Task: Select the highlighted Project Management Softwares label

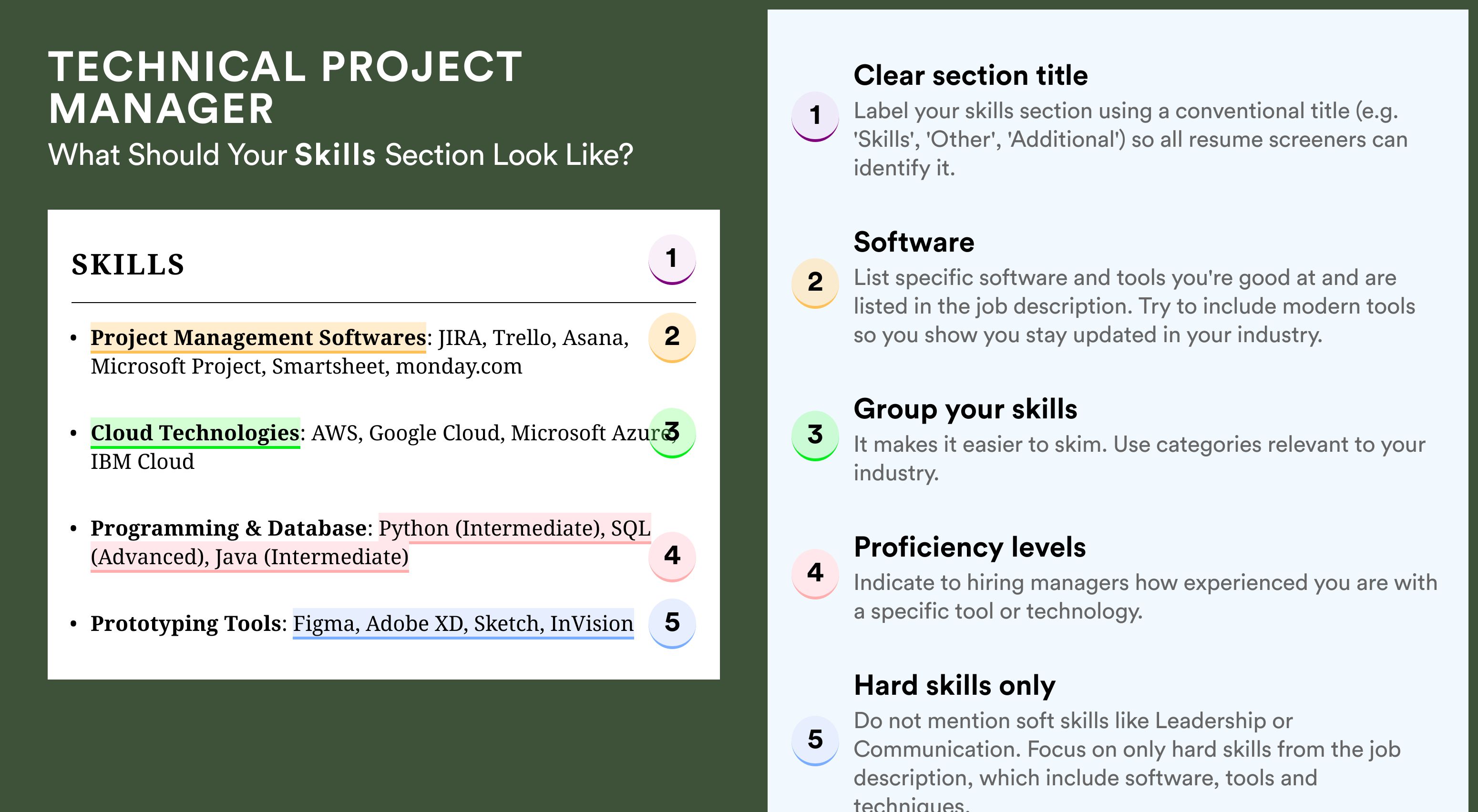Action: pos(258,338)
